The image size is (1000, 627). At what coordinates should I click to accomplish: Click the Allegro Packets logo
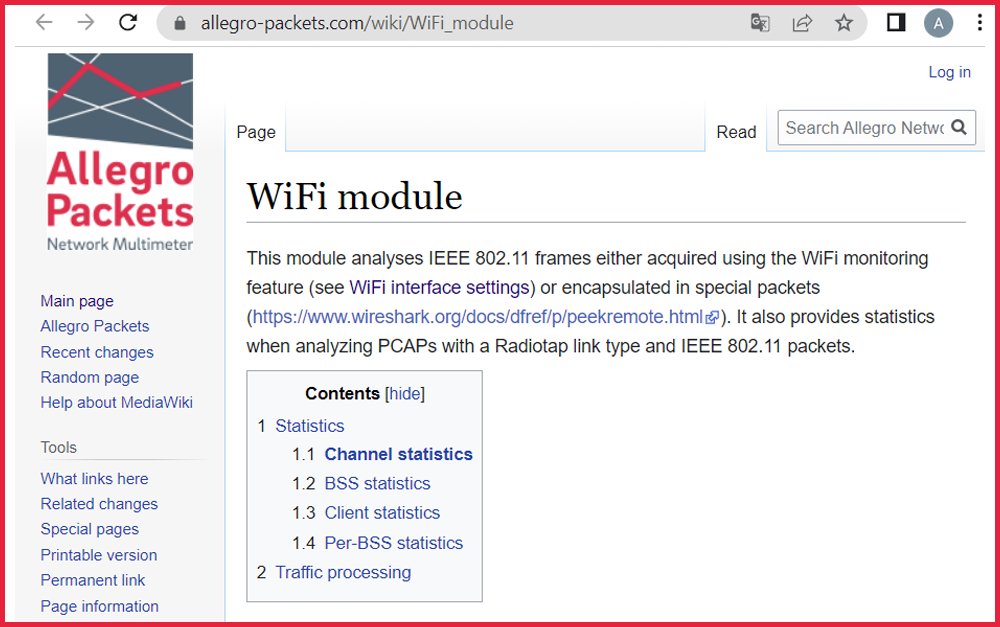[120, 152]
